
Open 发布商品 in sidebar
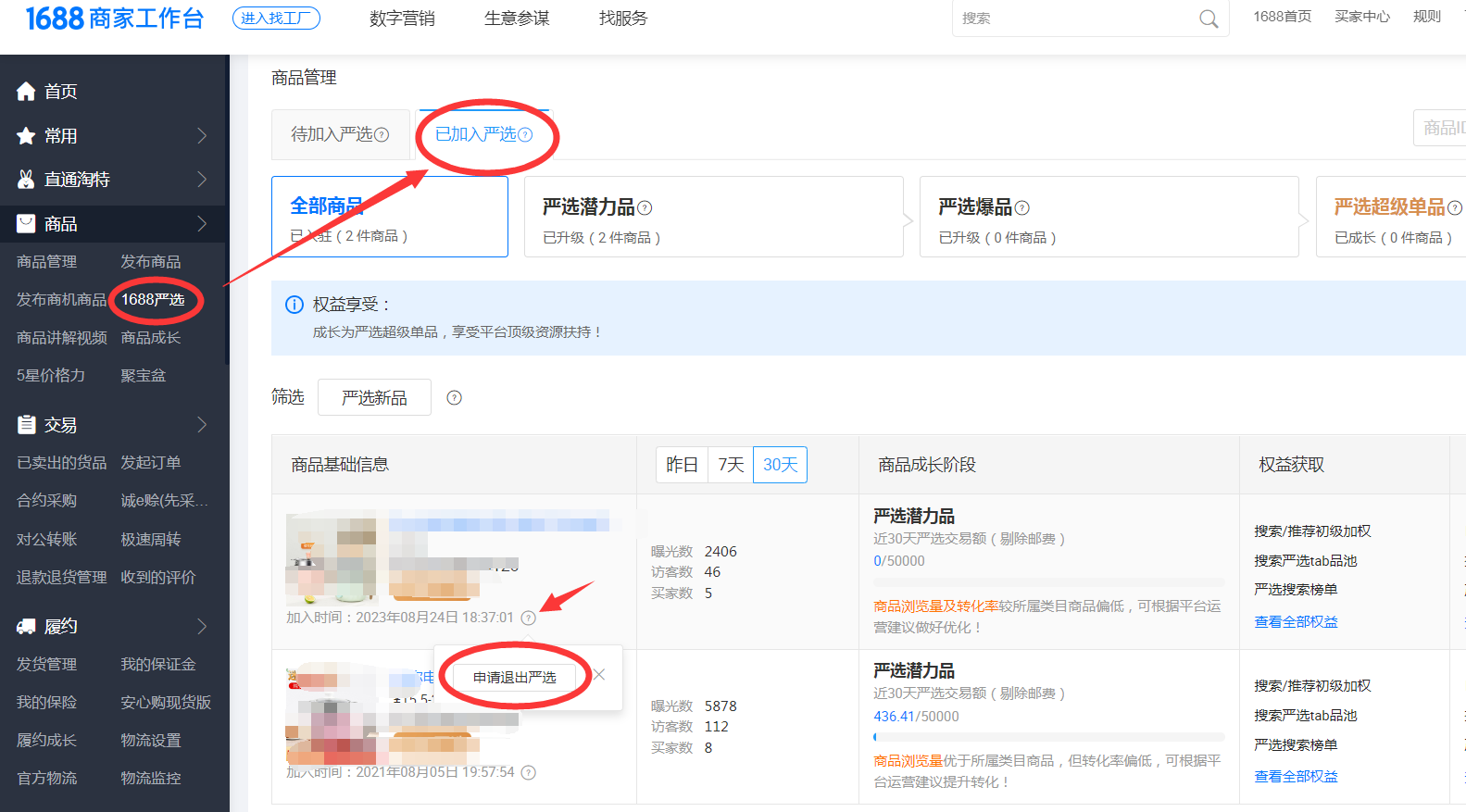[x=151, y=262]
